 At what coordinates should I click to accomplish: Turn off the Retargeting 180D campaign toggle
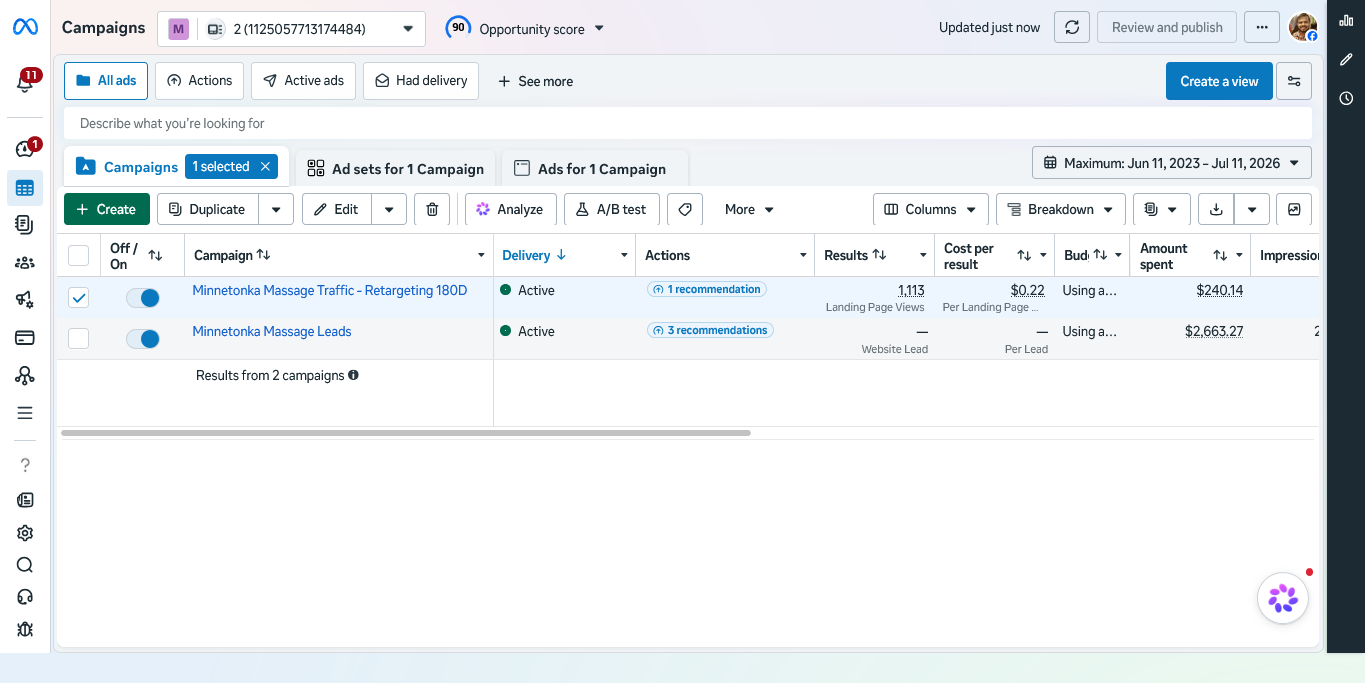[143, 297]
